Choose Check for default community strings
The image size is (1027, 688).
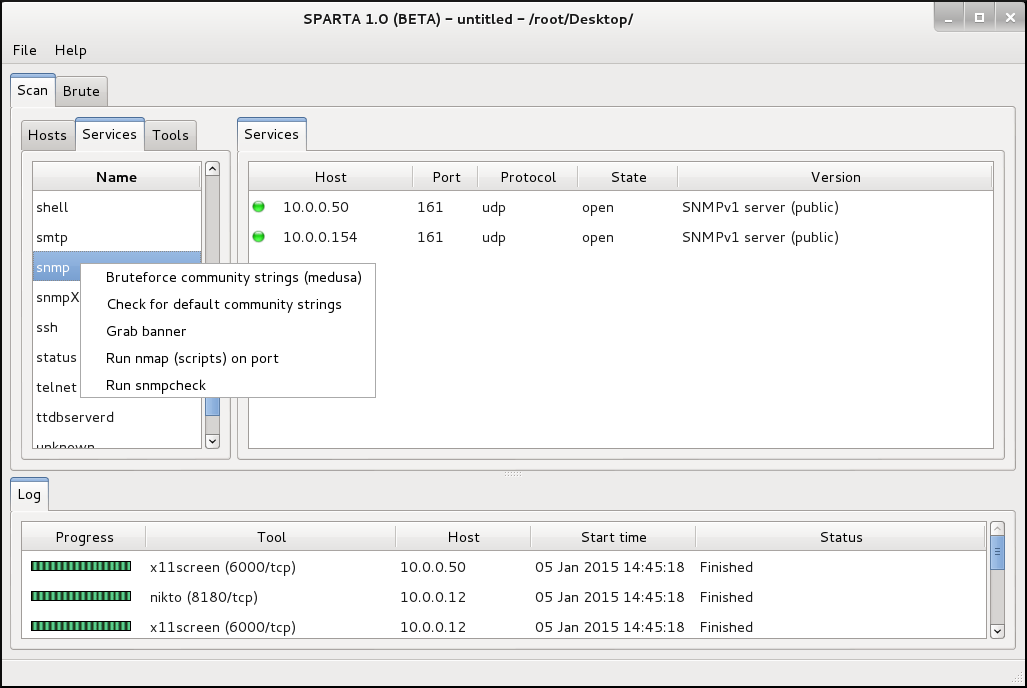pos(223,304)
